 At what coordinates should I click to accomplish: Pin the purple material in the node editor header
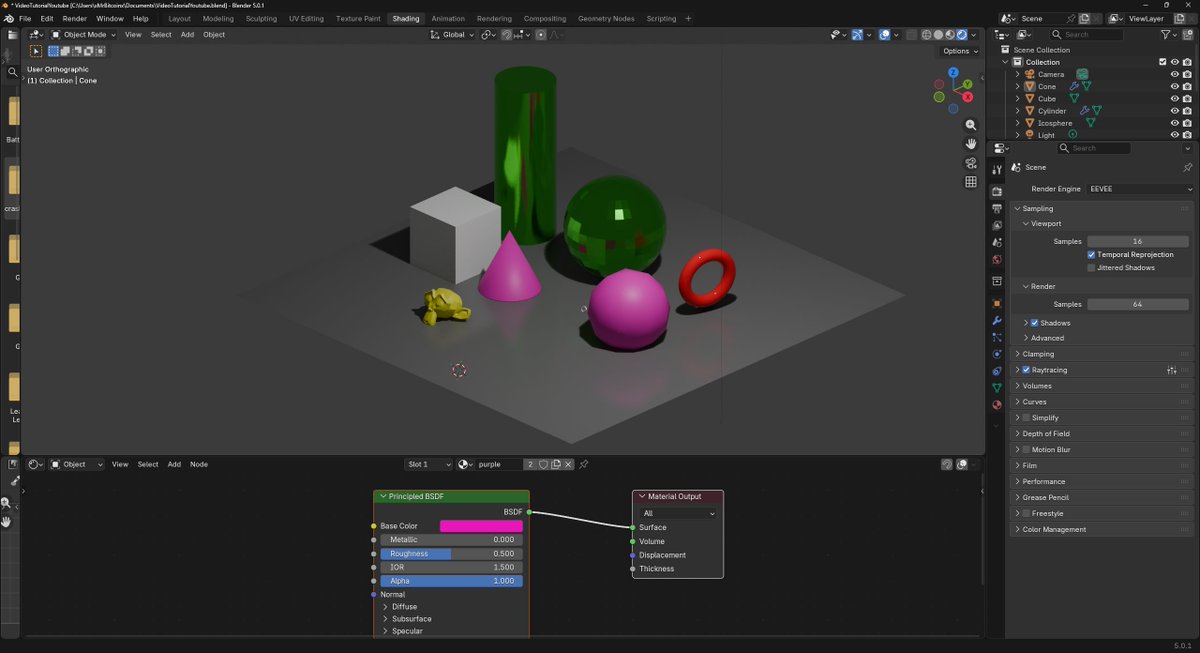click(584, 464)
